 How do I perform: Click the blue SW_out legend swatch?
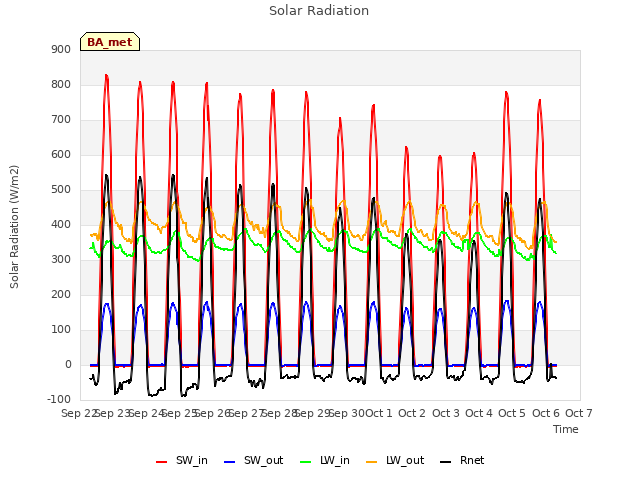tap(230, 462)
